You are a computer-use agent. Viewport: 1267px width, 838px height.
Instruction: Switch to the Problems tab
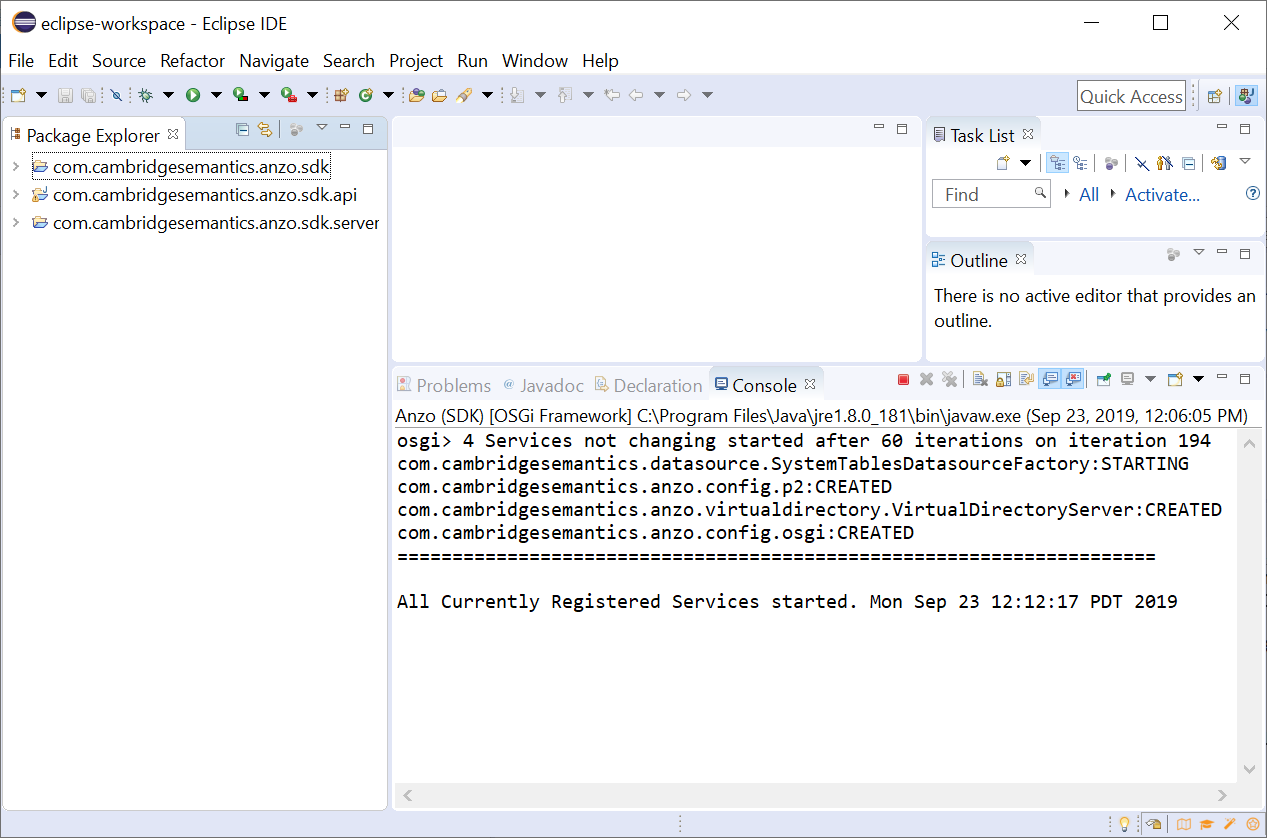coord(445,385)
